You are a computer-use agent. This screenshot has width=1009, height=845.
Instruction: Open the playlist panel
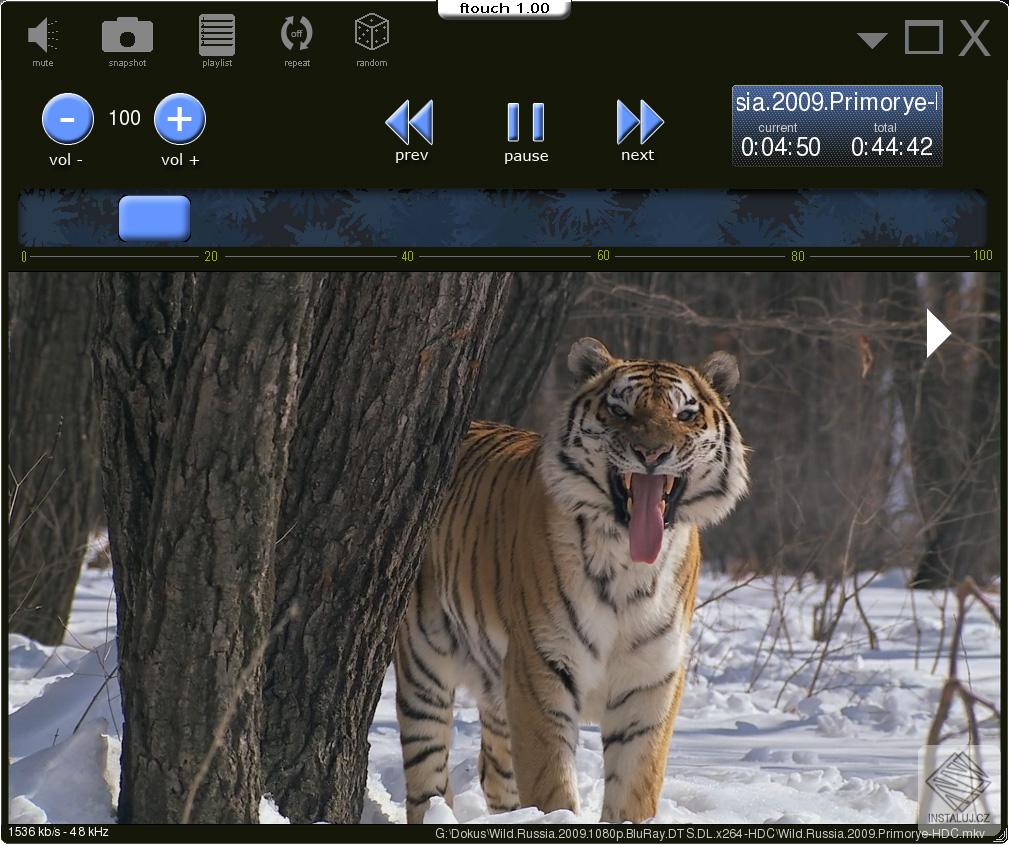click(x=216, y=35)
